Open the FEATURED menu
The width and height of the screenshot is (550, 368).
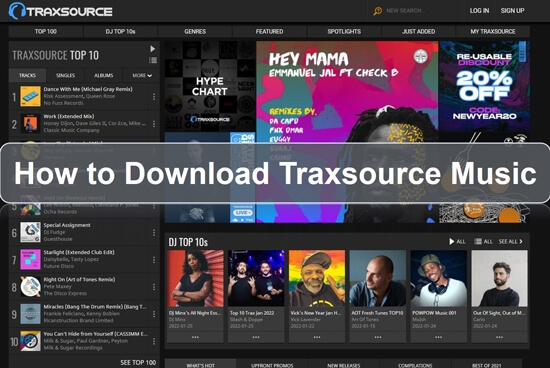click(x=269, y=31)
